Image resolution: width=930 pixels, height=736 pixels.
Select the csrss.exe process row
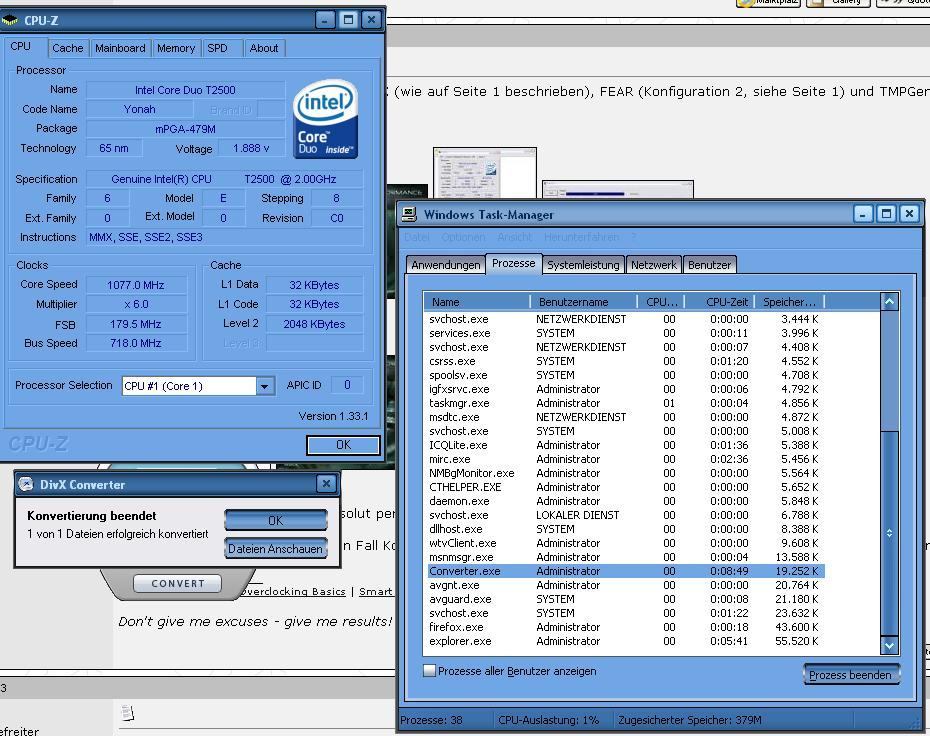(624, 361)
